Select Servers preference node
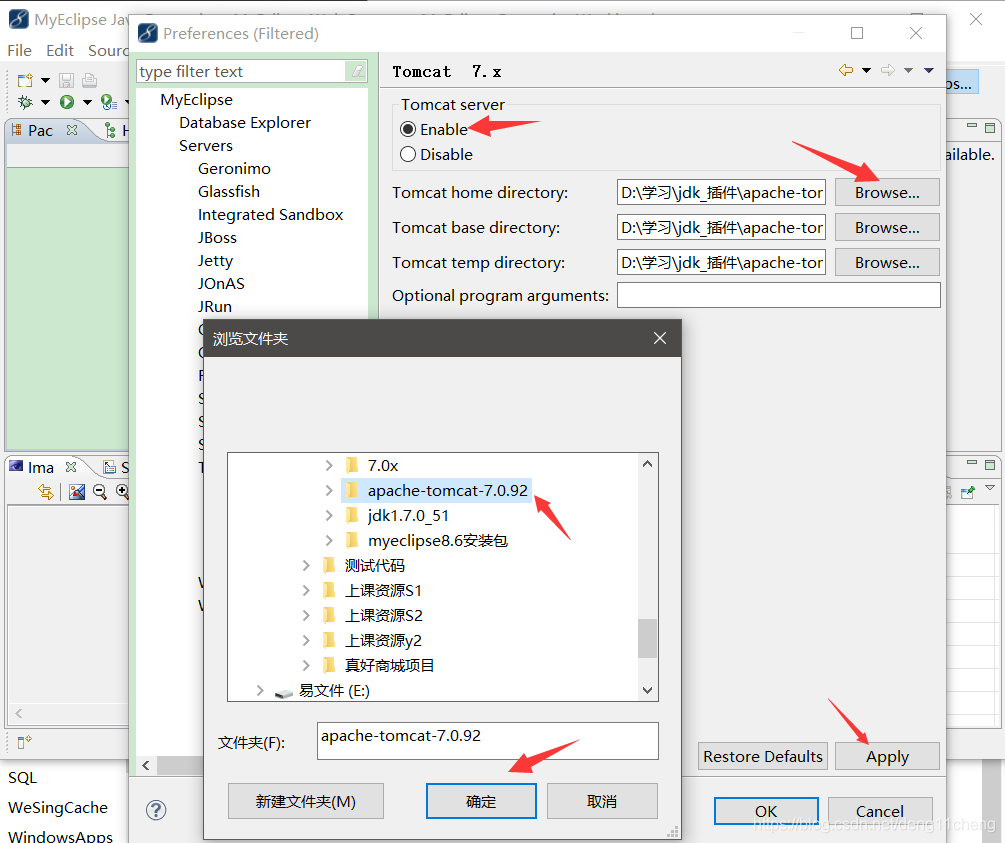Image resolution: width=1005 pixels, height=843 pixels. 206,146
